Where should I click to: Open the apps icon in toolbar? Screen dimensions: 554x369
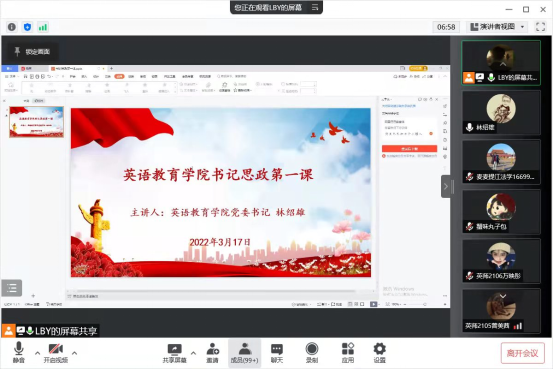click(x=348, y=348)
